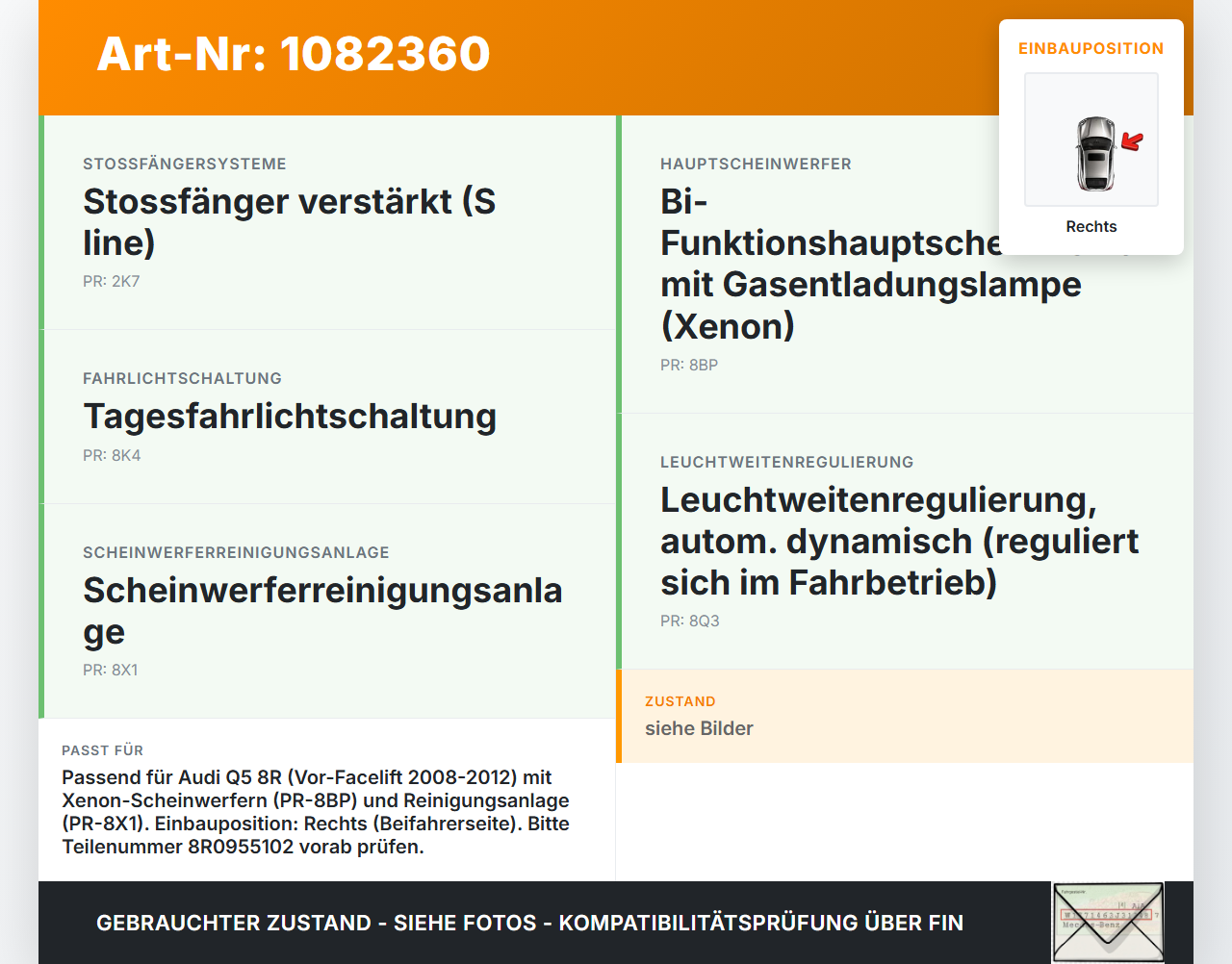Image resolution: width=1232 pixels, height=964 pixels.
Task: Click the 'FAHRLICHTSCHALTUNG' category label
Action: tap(183, 378)
